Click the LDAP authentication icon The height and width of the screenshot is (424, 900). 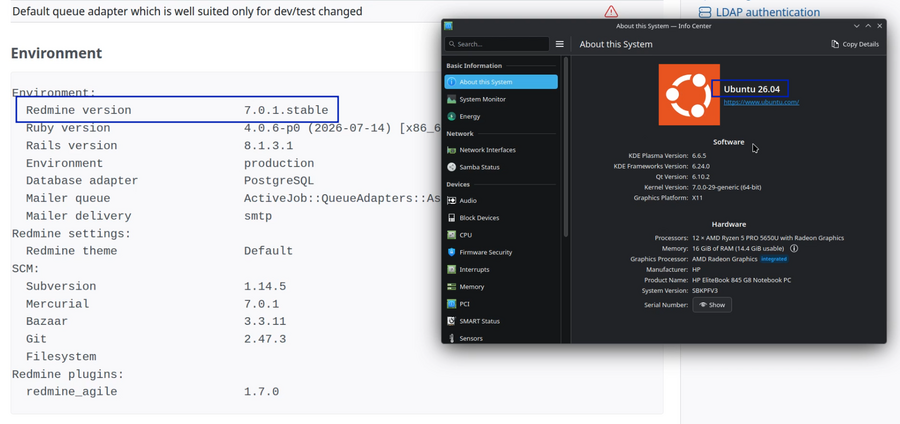(x=704, y=12)
